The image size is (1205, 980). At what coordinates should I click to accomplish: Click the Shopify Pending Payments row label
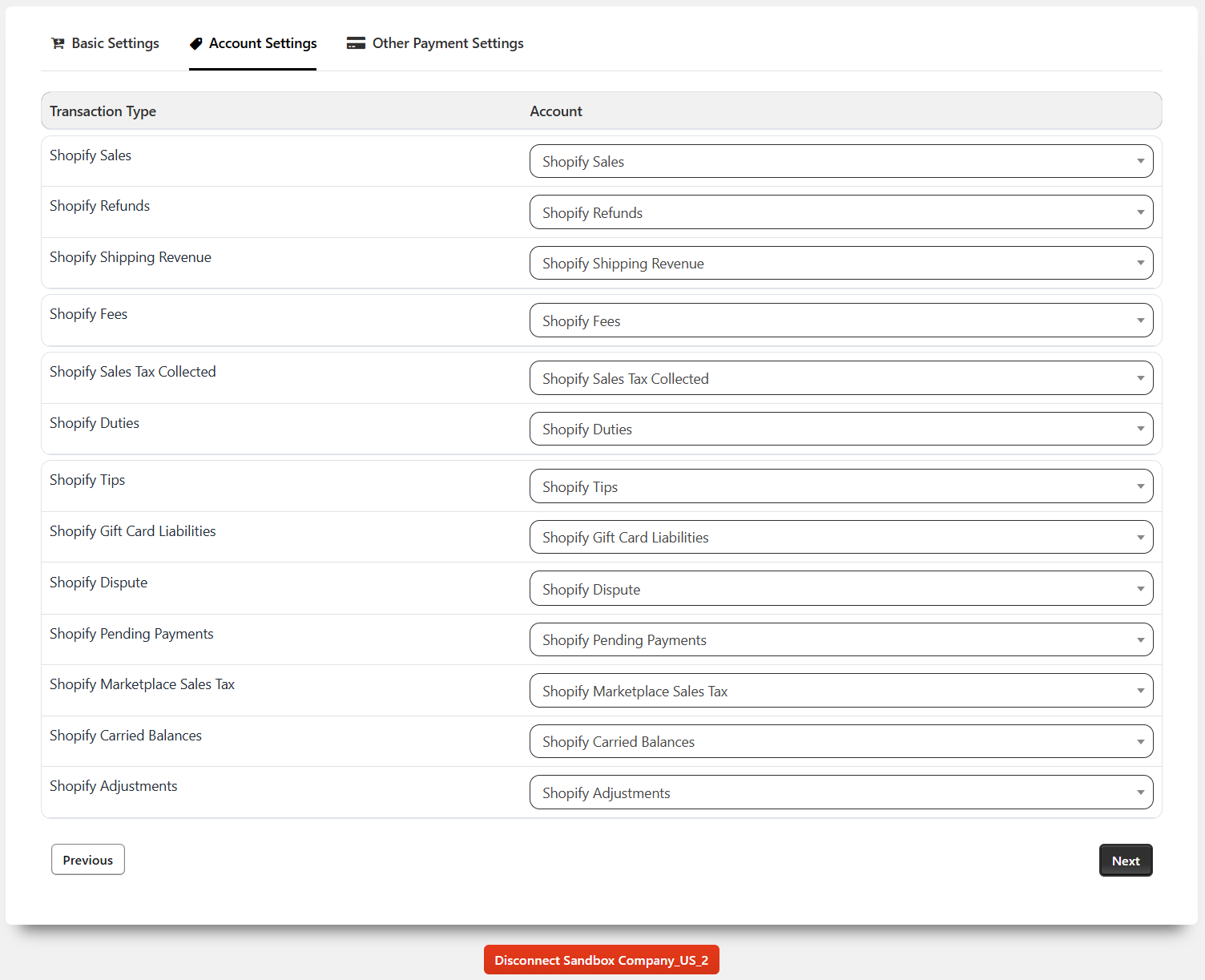tap(131, 634)
